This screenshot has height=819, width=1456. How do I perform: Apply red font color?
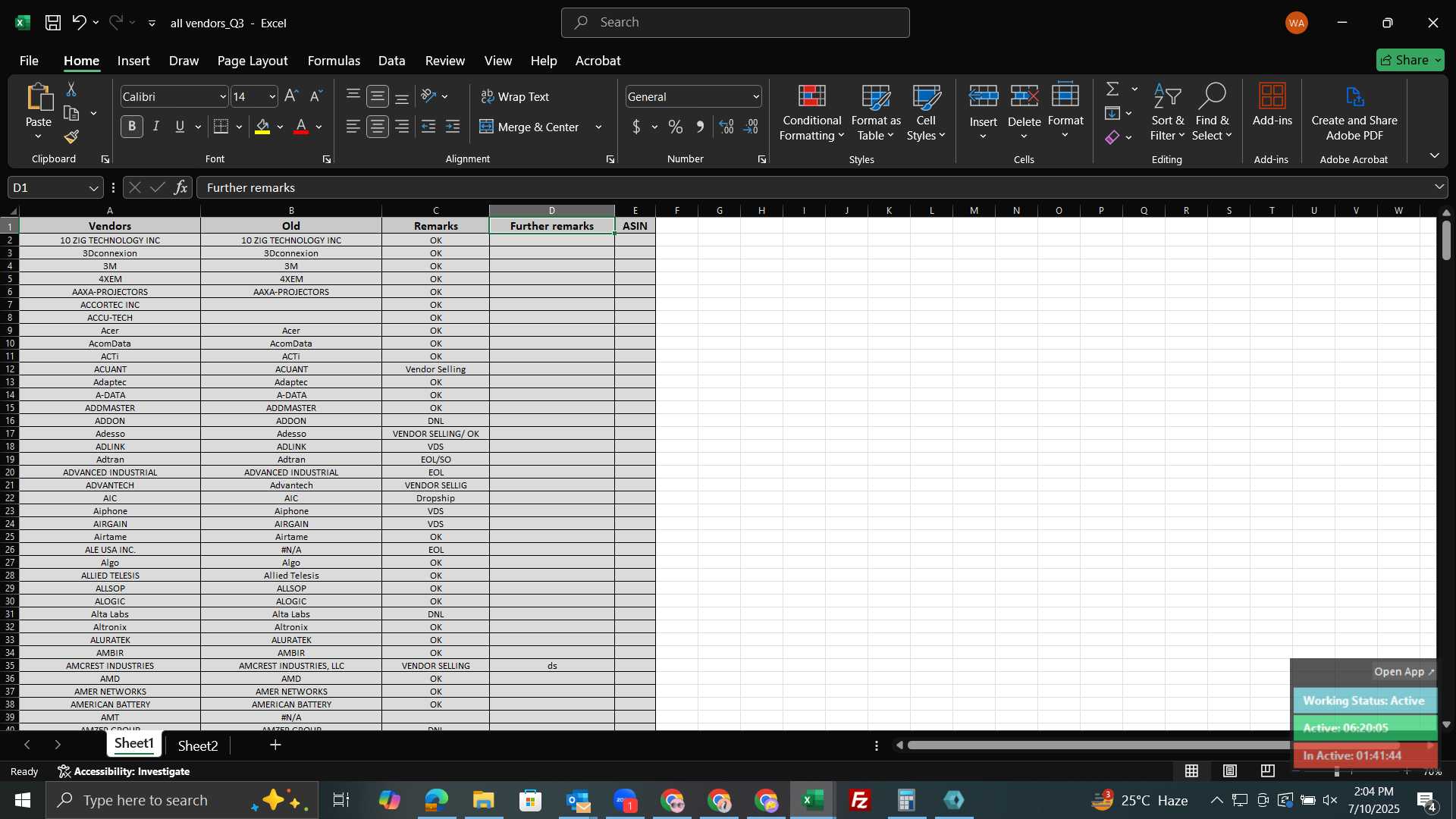(301, 127)
